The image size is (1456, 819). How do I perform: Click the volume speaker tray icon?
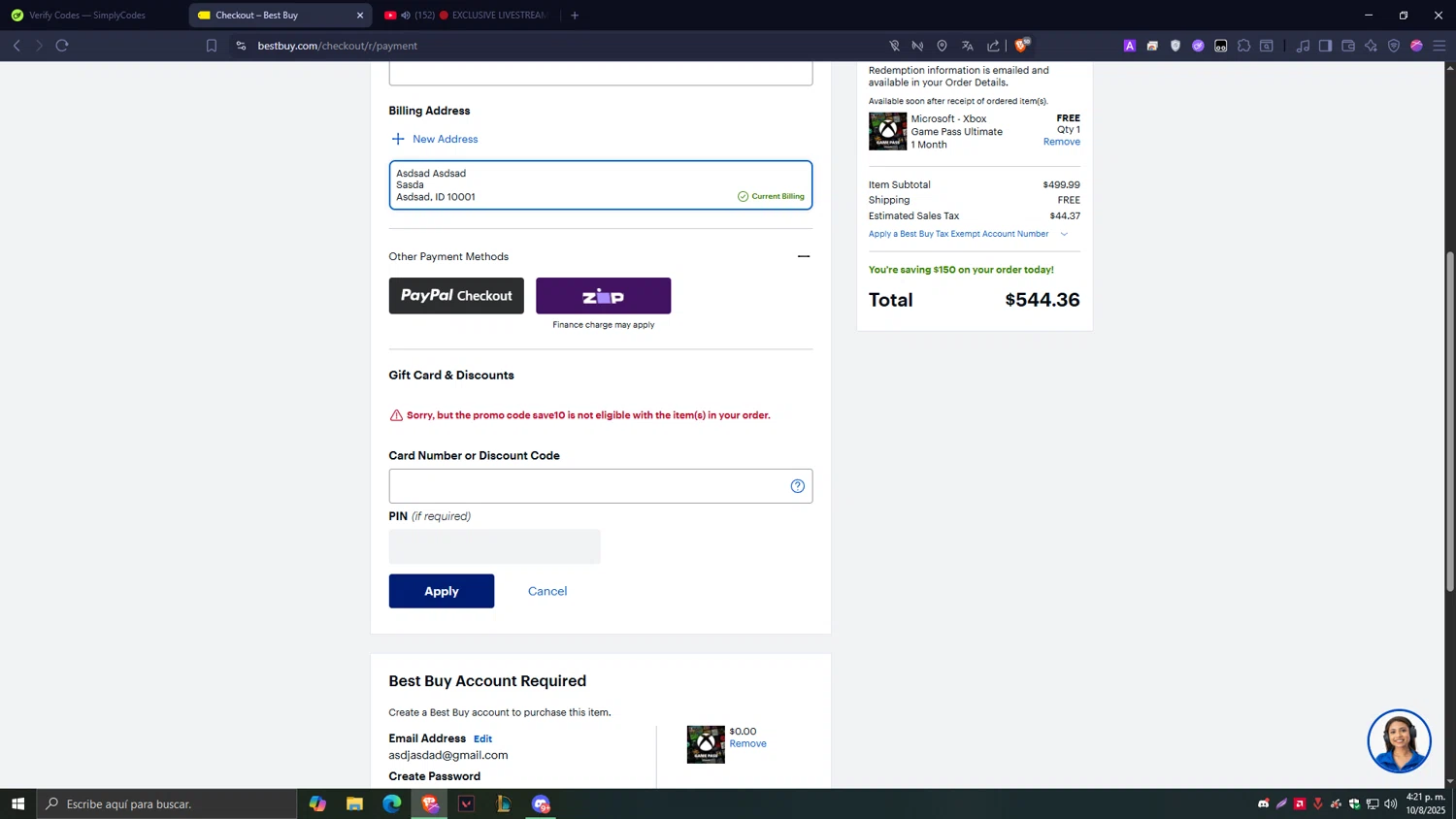tap(1391, 803)
